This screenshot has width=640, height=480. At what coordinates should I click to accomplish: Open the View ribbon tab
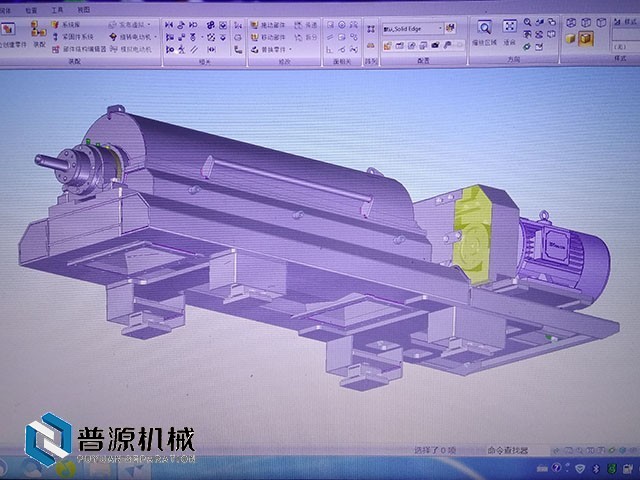pyautogui.click(x=83, y=7)
